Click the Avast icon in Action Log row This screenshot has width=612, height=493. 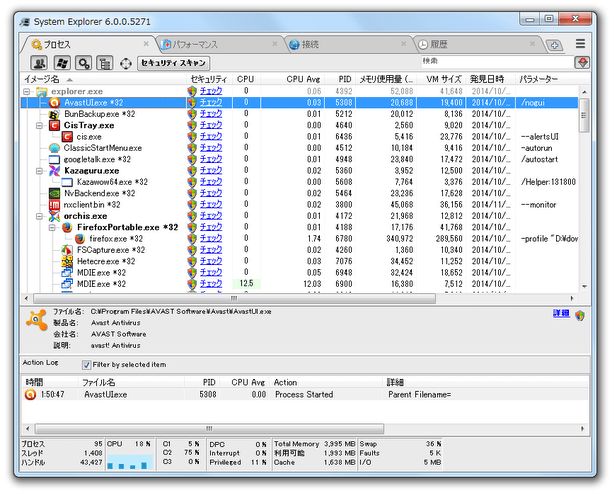tap(30, 394)
